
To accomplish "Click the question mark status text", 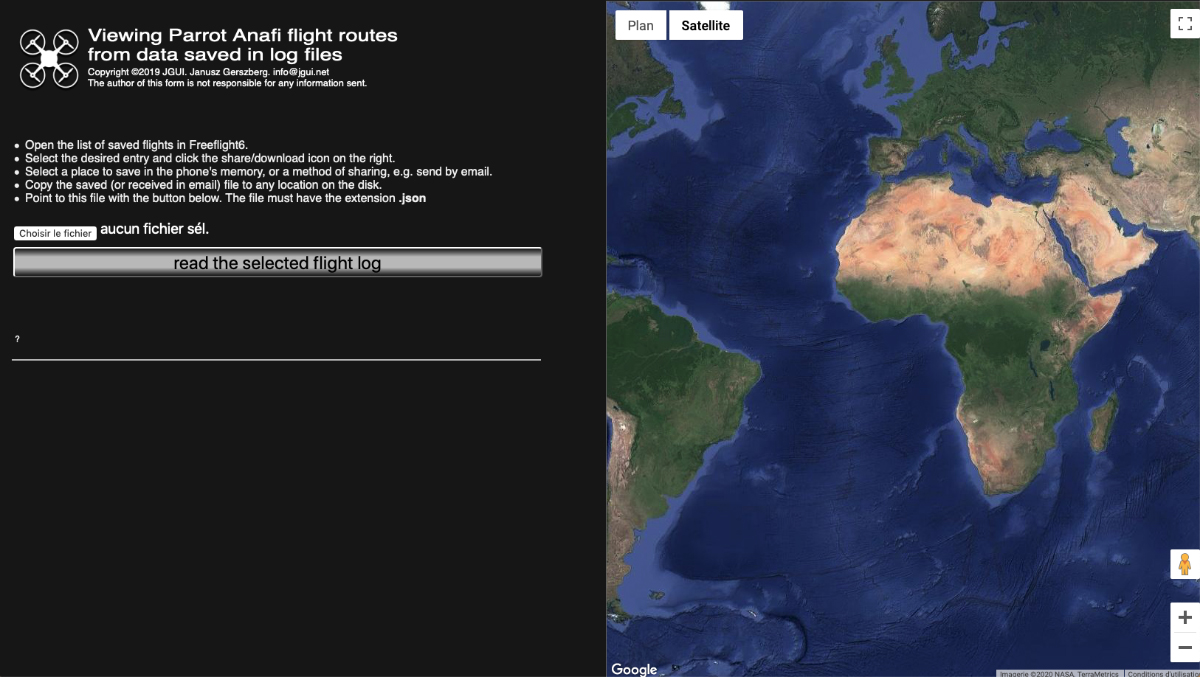I will point(17,339).
